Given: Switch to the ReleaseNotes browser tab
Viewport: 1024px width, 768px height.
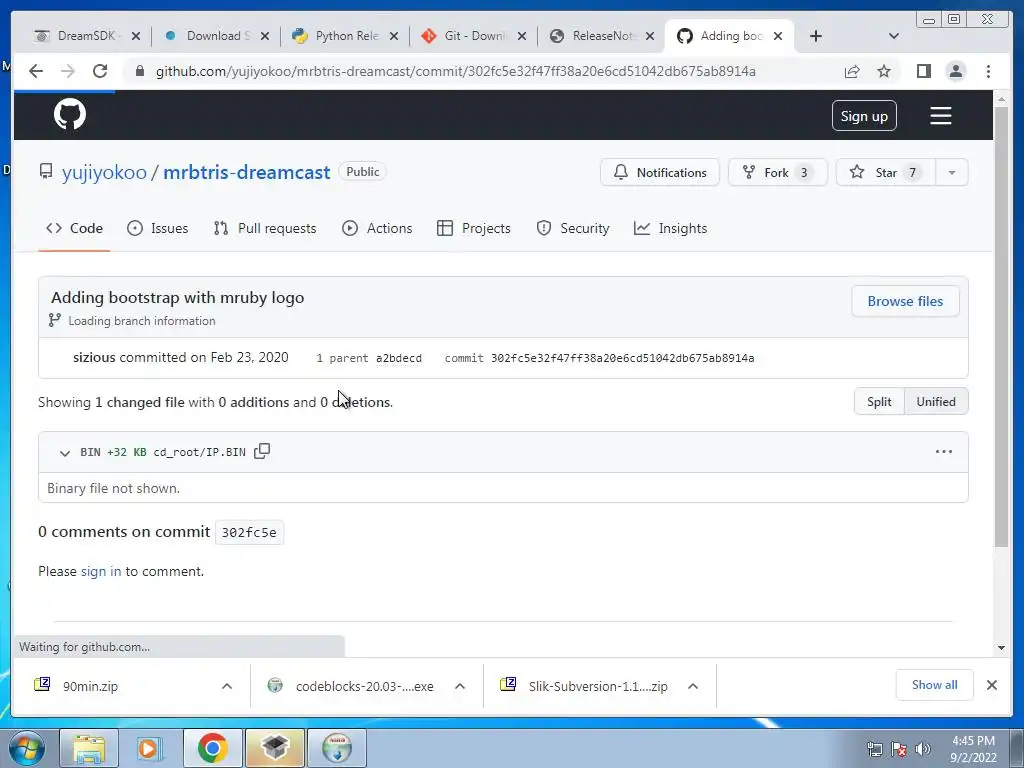Looking at the screenshot, I should click(x=601, y=36).
